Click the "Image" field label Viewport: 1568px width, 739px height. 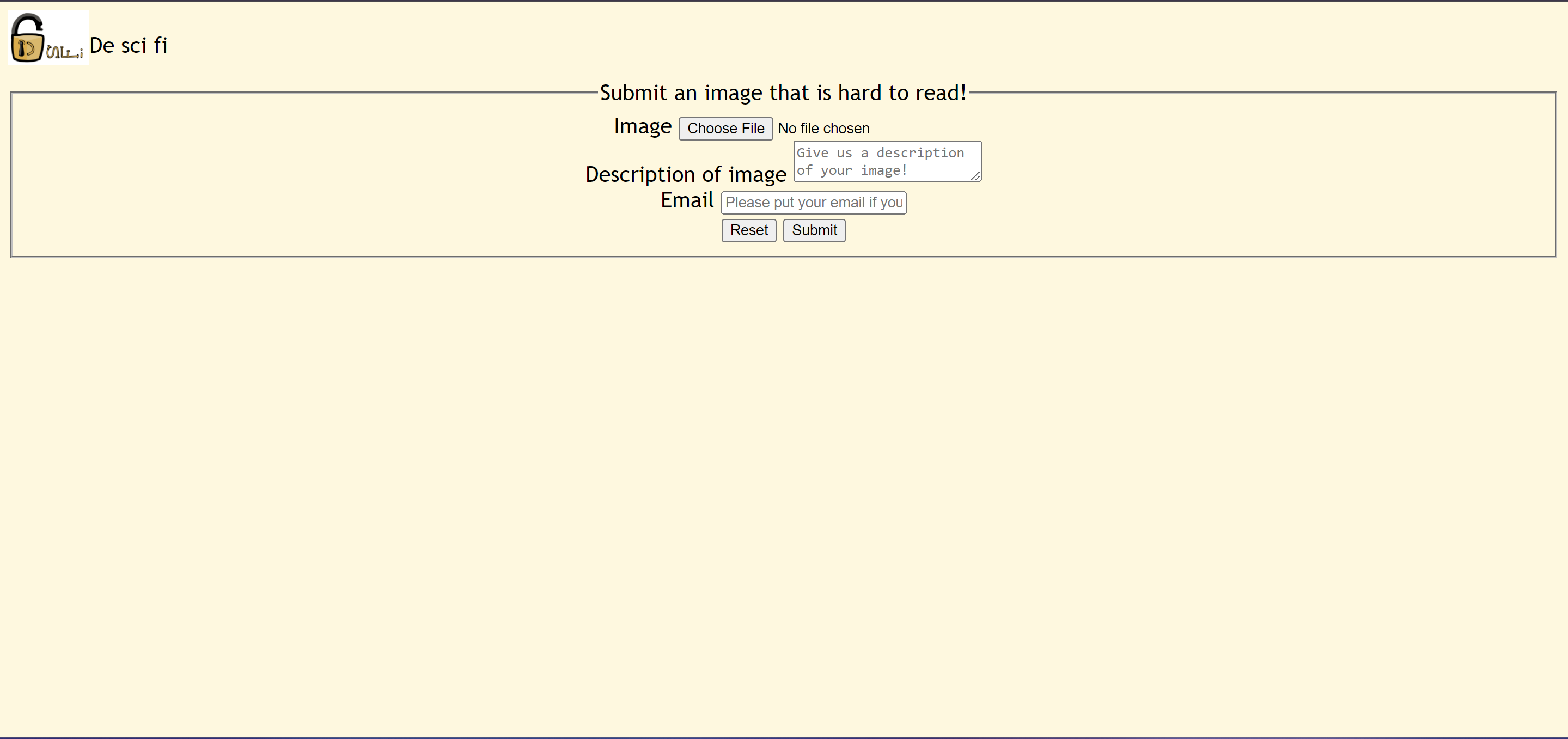tap(642, 127)
